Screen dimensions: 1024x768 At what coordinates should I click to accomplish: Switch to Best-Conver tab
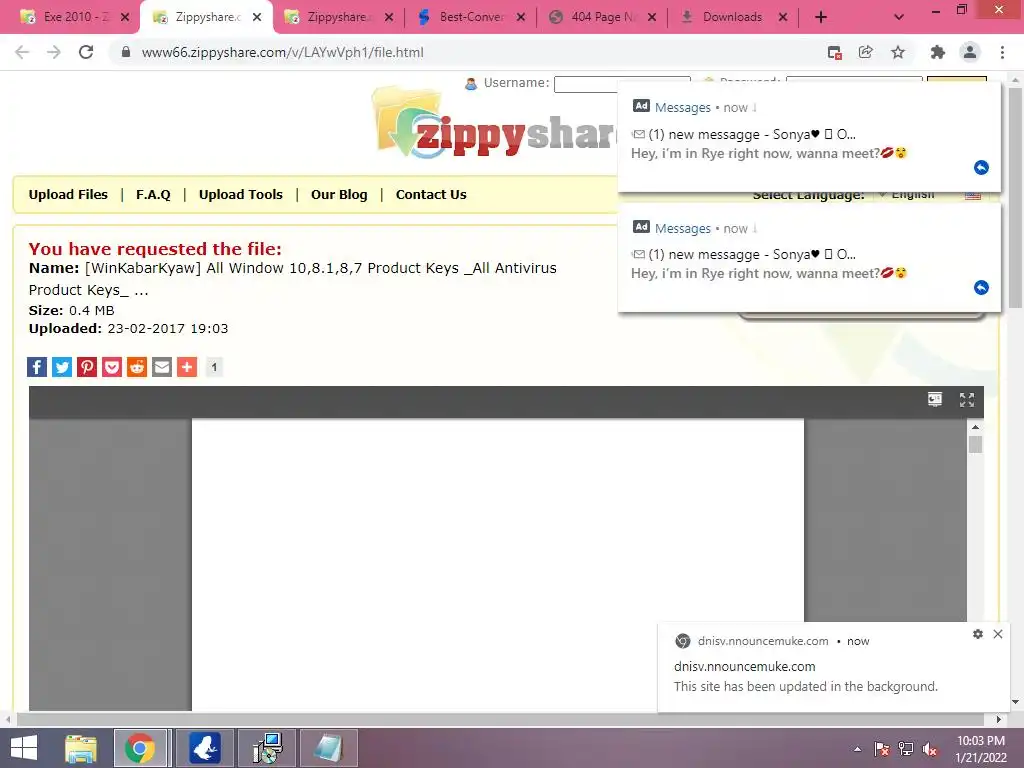point(470,18)
